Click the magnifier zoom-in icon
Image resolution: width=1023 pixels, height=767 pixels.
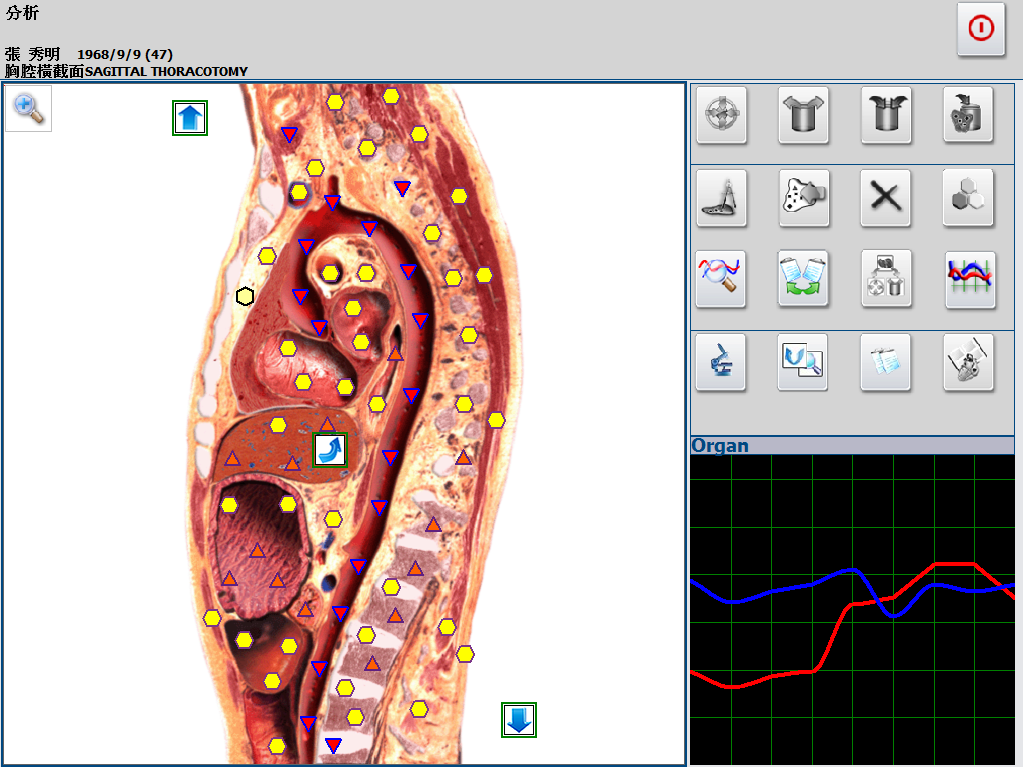(29, 109)
